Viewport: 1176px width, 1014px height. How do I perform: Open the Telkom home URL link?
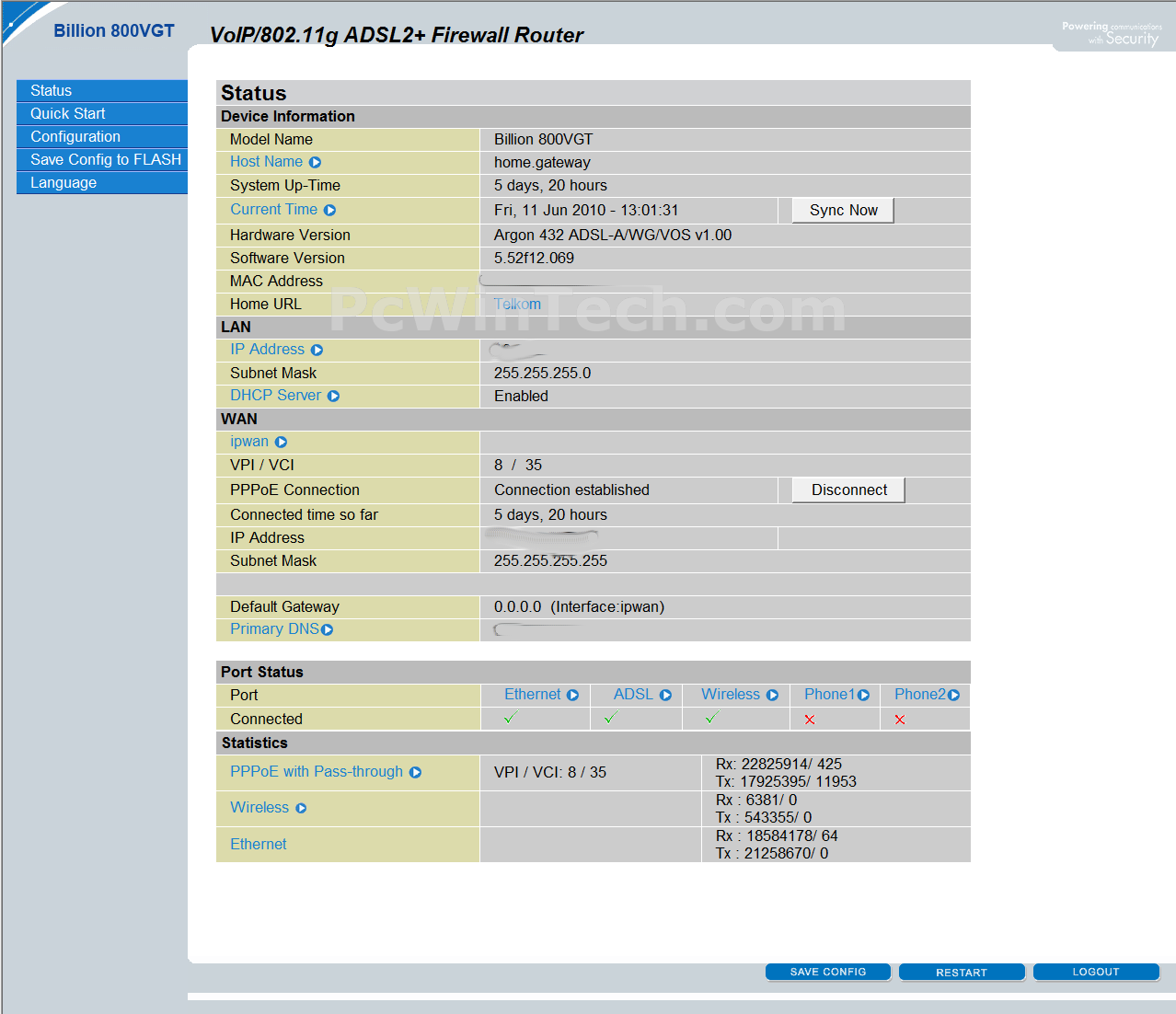coord(517,305)
